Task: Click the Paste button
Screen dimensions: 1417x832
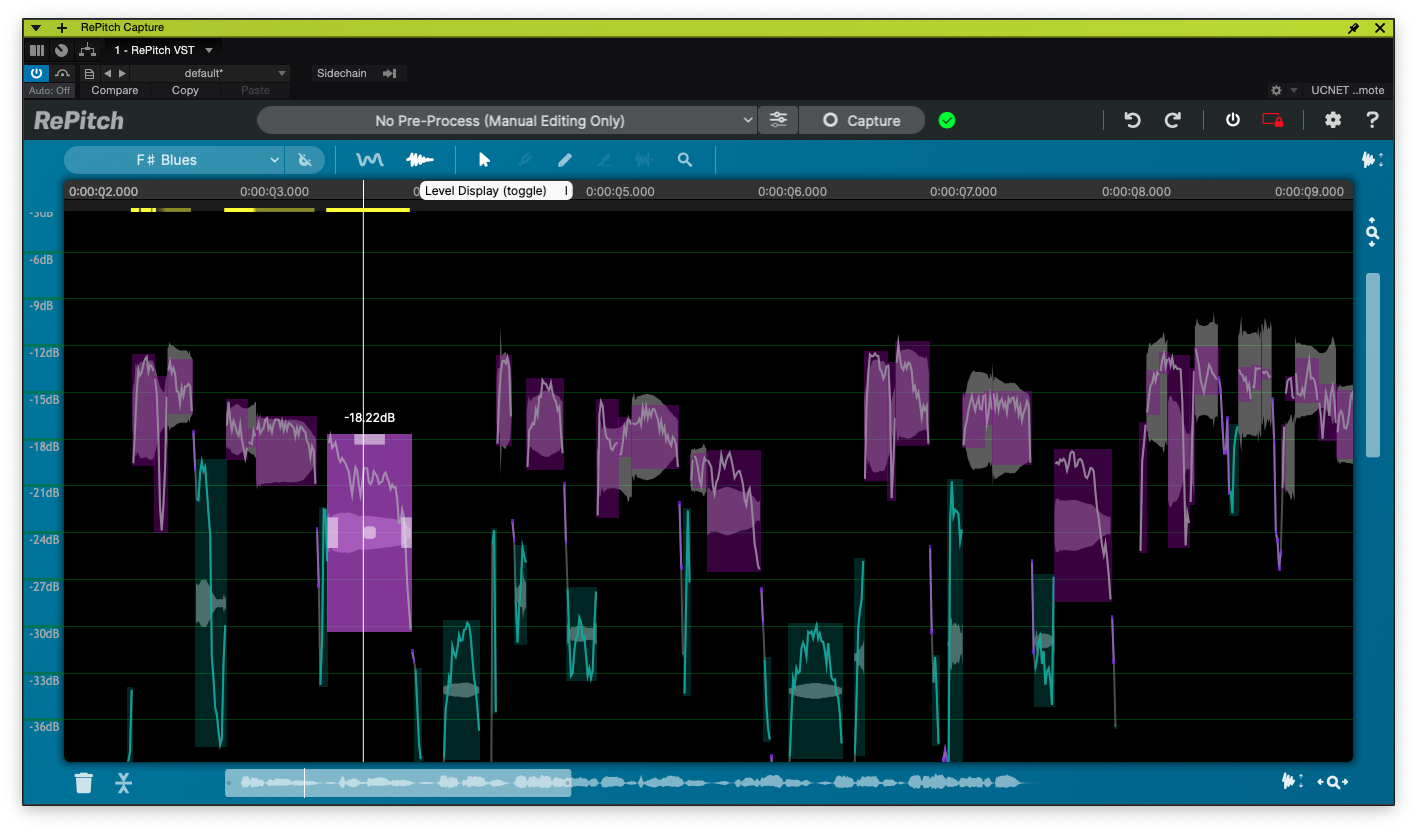Action: coord(255,90)
